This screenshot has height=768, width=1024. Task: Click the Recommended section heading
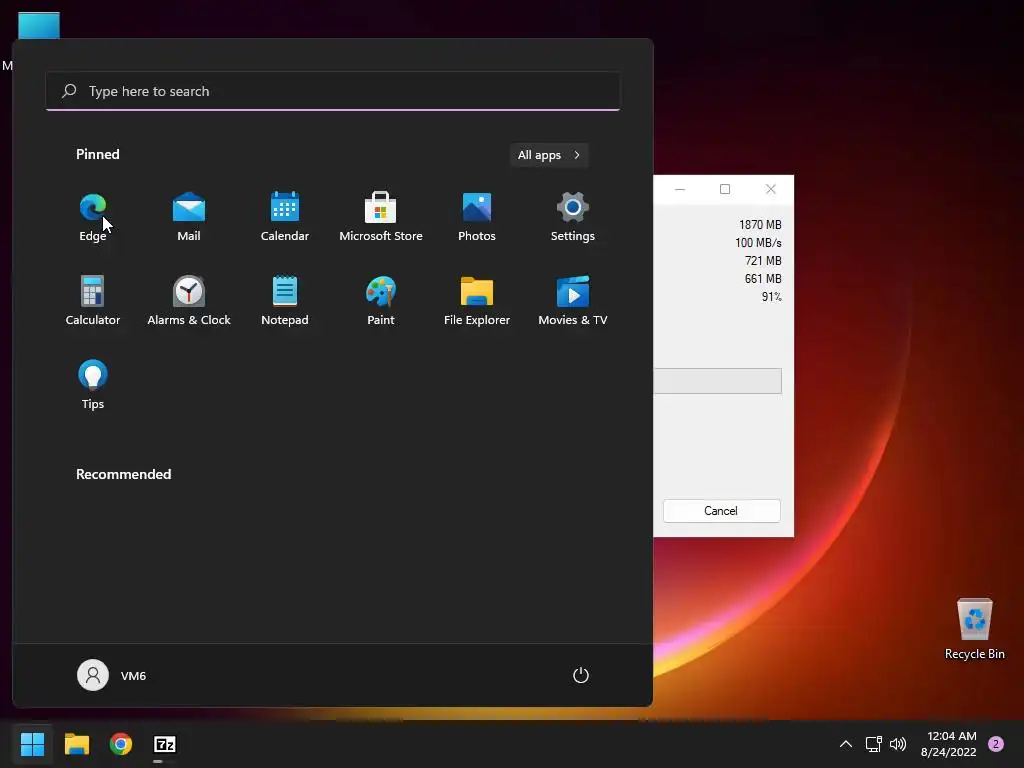(x=123, y=474)
